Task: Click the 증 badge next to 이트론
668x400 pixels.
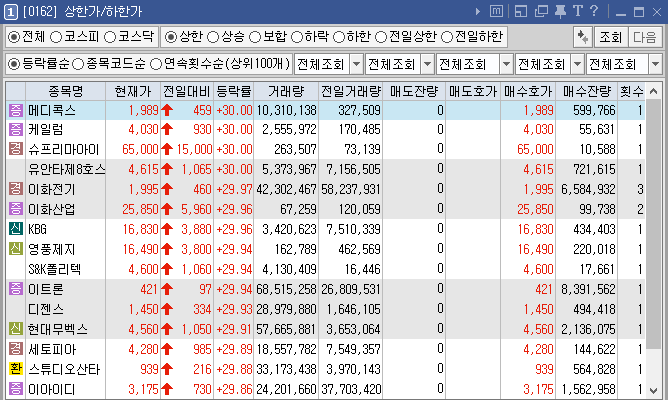Action: coord(16,289)
